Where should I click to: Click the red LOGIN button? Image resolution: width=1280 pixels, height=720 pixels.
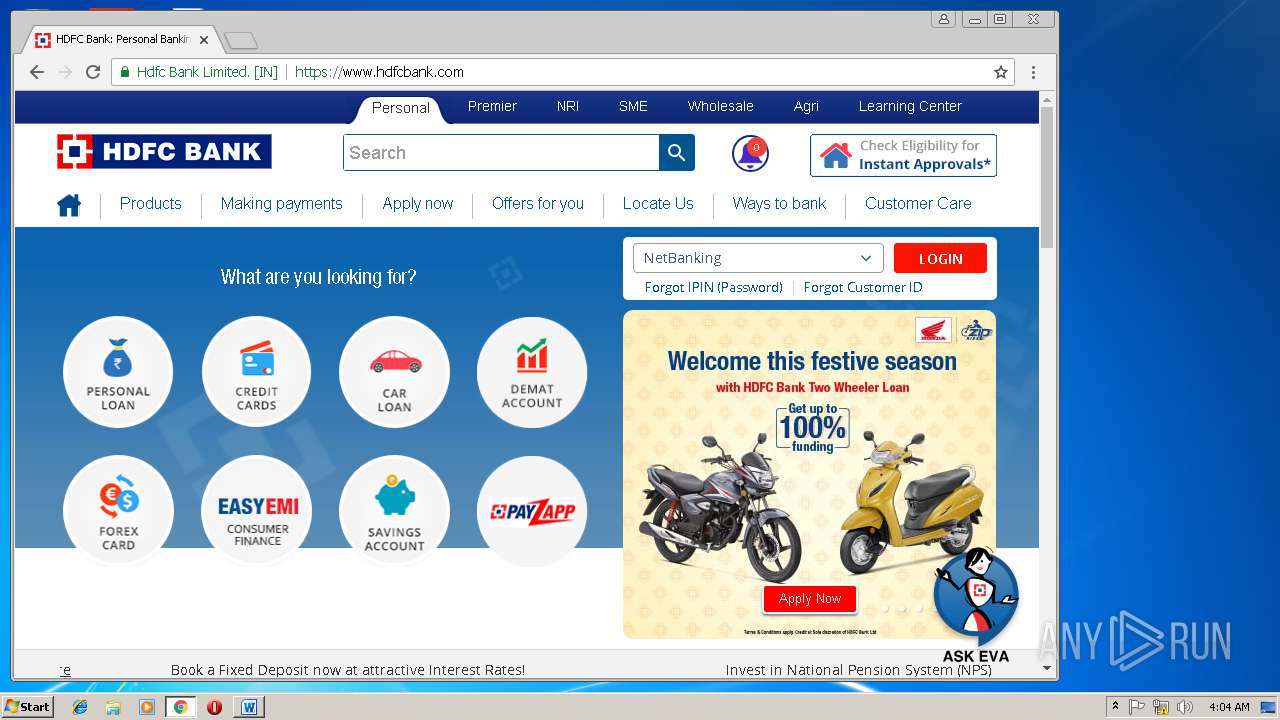[940, 258]
